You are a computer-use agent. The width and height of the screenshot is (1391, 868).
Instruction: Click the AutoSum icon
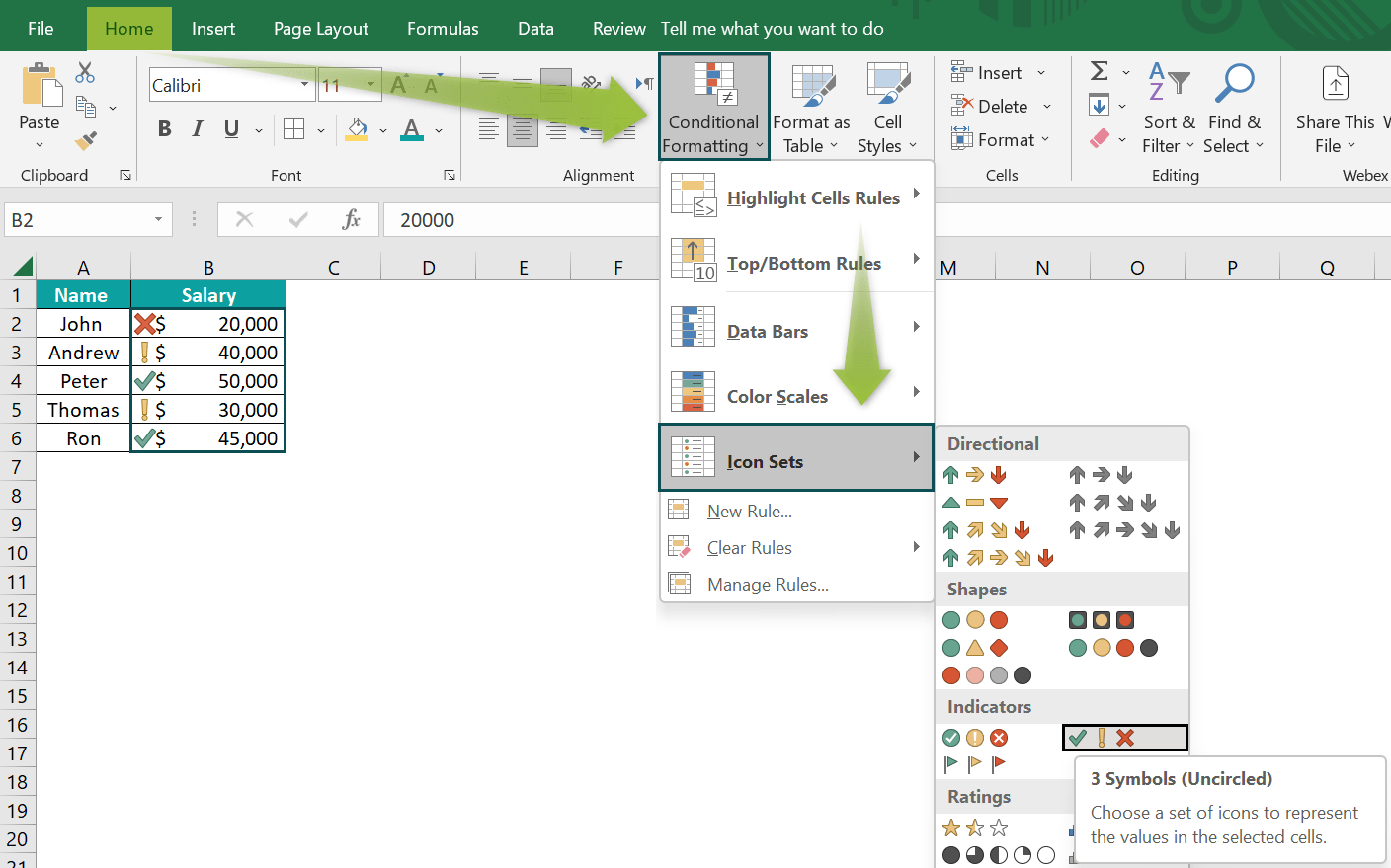[1098, 70]
